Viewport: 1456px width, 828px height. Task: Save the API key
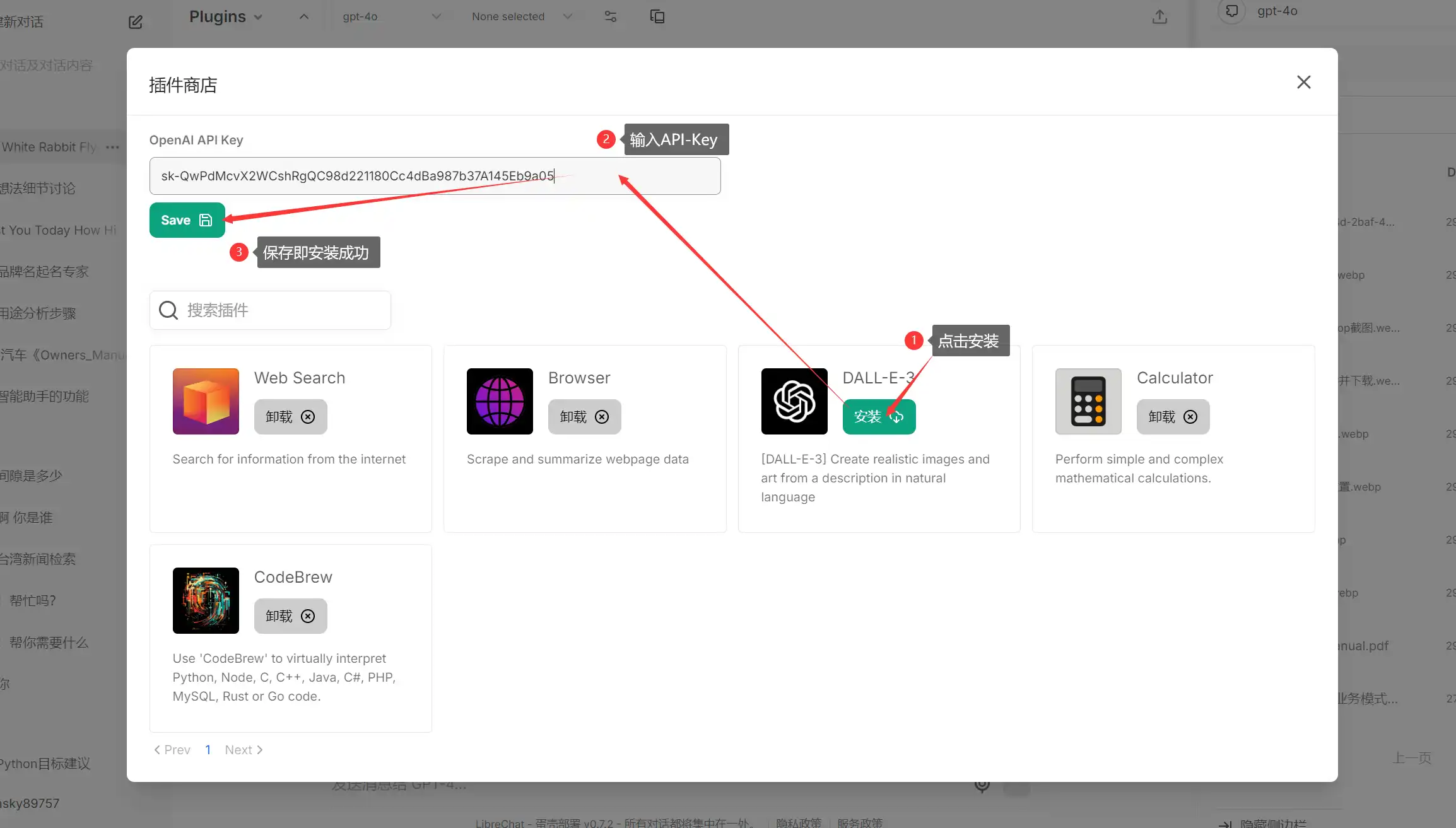[187, 220]
